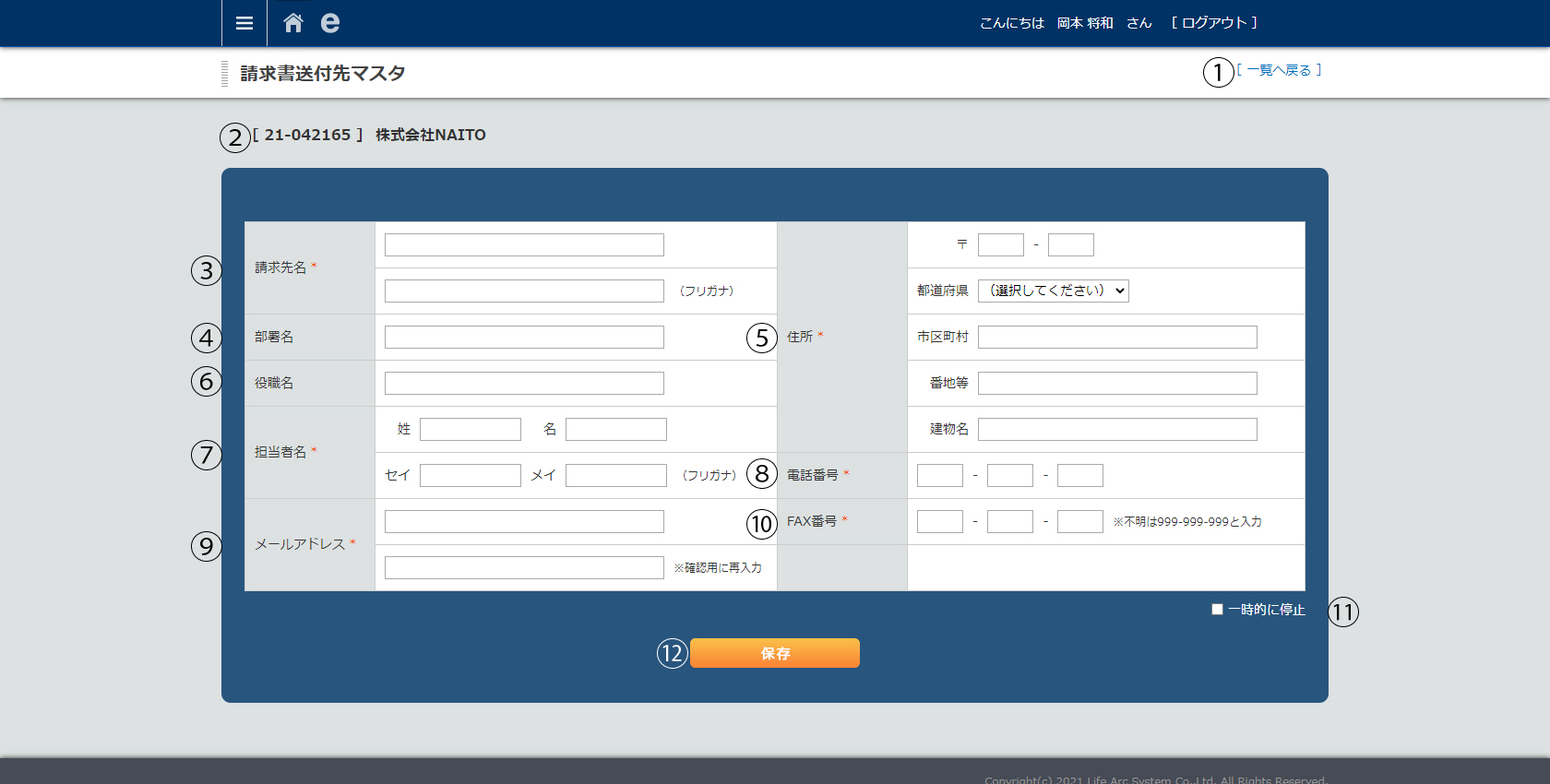Click the first FAX番号 number box

(940, 521)
